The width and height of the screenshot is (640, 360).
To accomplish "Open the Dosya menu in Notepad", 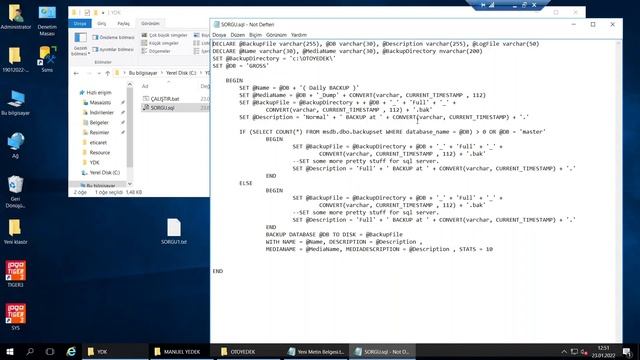I will [219, 35].
